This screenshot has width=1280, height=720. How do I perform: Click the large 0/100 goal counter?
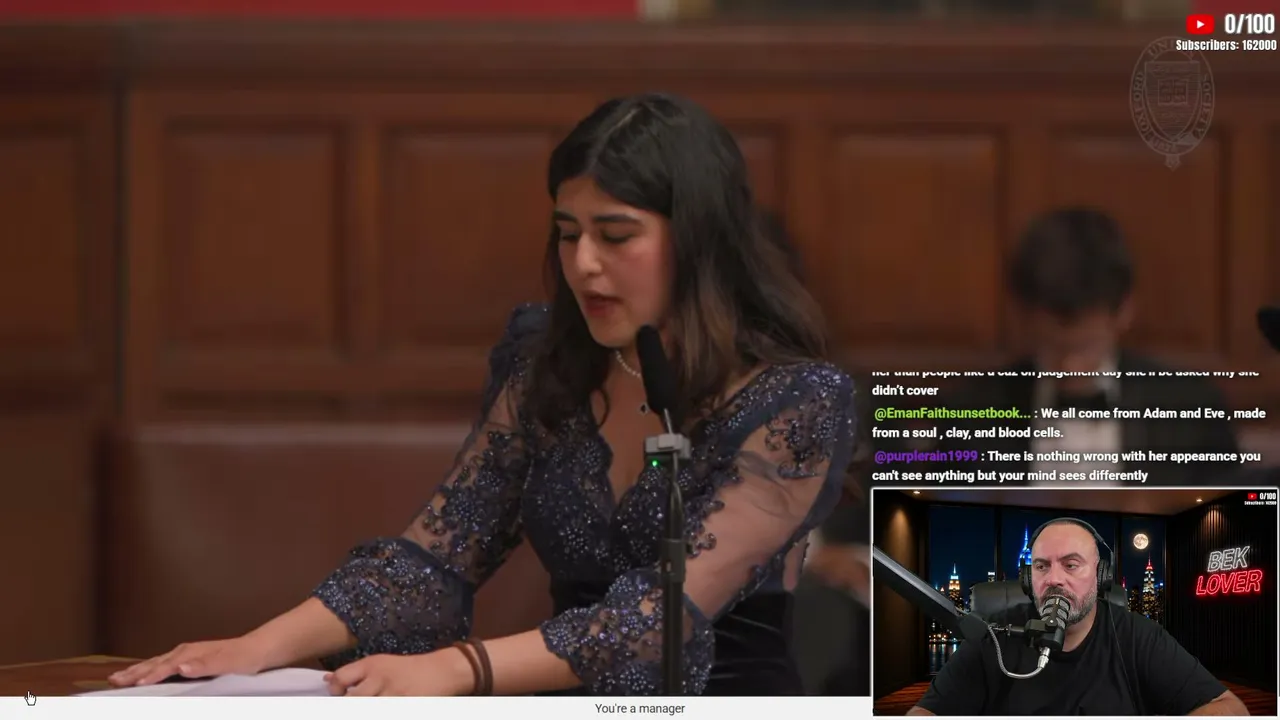click(x=1249, y=24)
